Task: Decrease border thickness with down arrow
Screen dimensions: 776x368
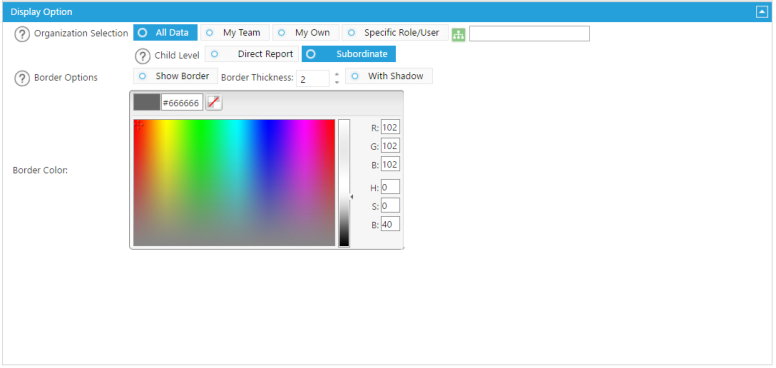Action: coord(337,83)
